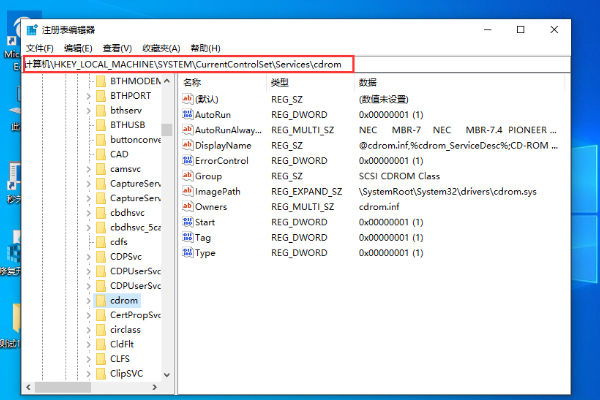Click the CLFS folder icon
The image size is (600, 400).
[x=101, y=359]
